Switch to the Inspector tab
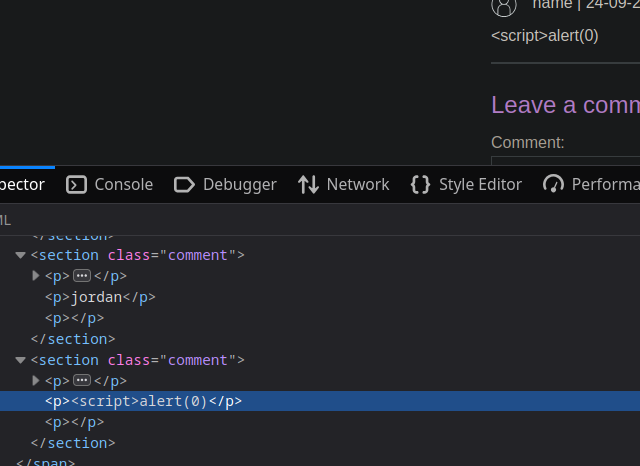The height and width of the screenshot is (466, 640). pyautogui.click(x=22, y=184)
